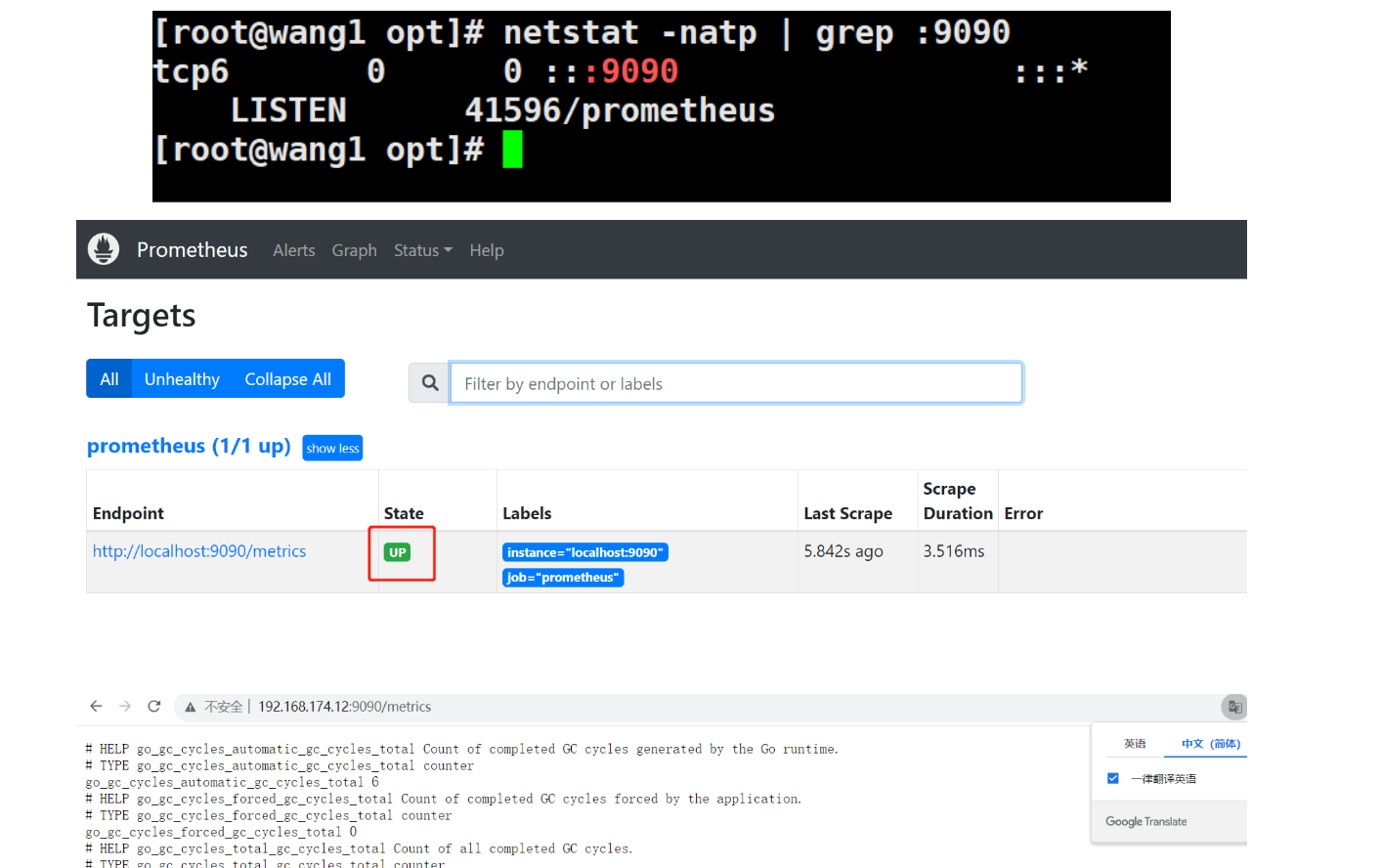Click the go_gc_cycles_automatic_gc_cycles_total 6 line
This screenshot has width=1382, height=868.
pyautogui.click(x=232, y=782)
